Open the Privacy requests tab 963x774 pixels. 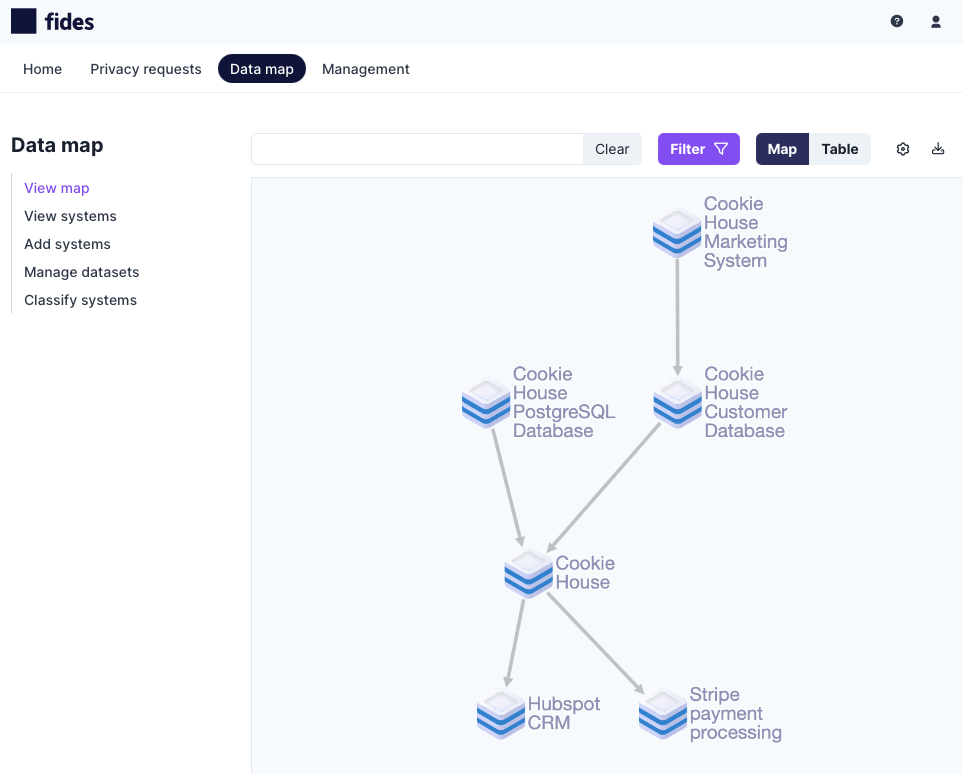[x=146, y=69]
